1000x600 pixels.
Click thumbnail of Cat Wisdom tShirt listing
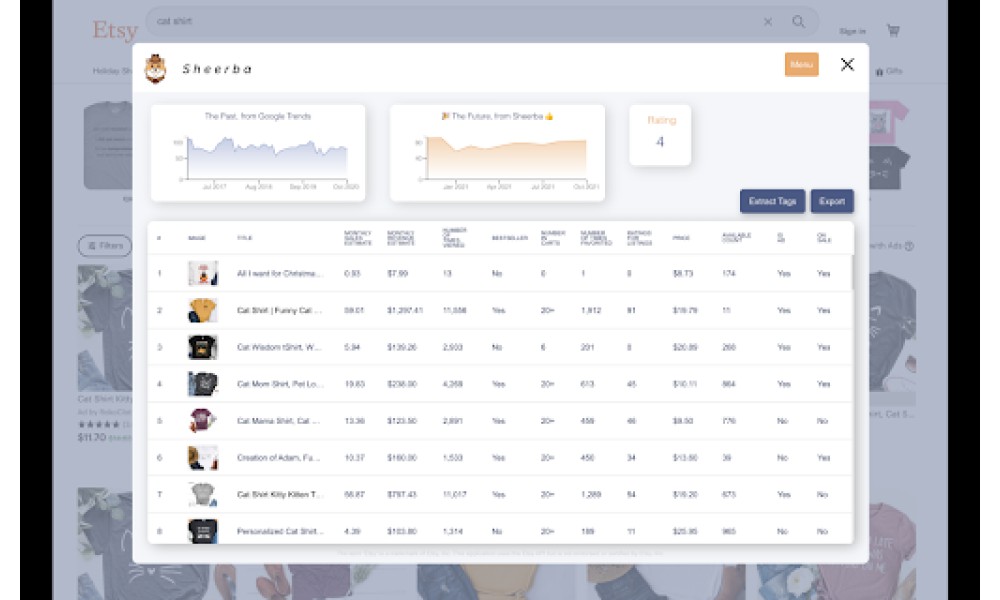[203, 348]
